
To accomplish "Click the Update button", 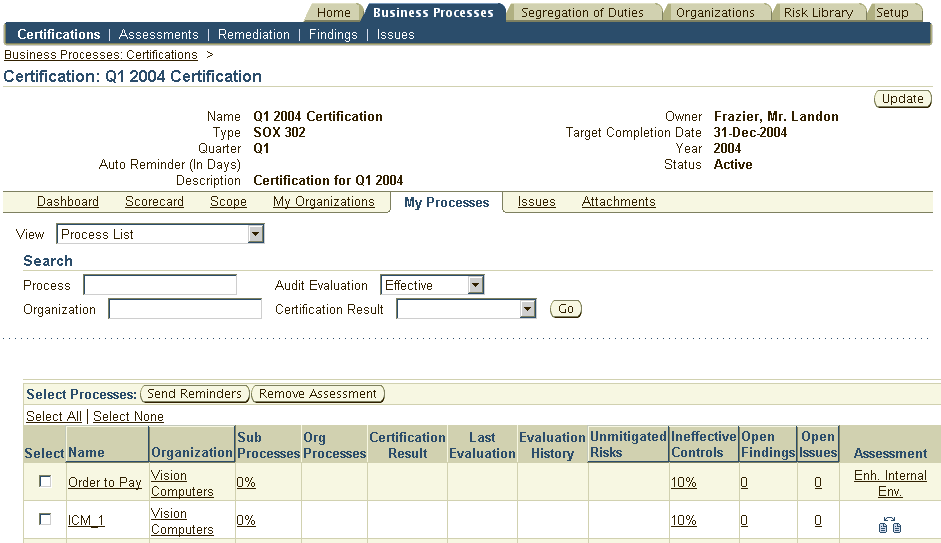I will pyautogui.click(x=903, y=98).
